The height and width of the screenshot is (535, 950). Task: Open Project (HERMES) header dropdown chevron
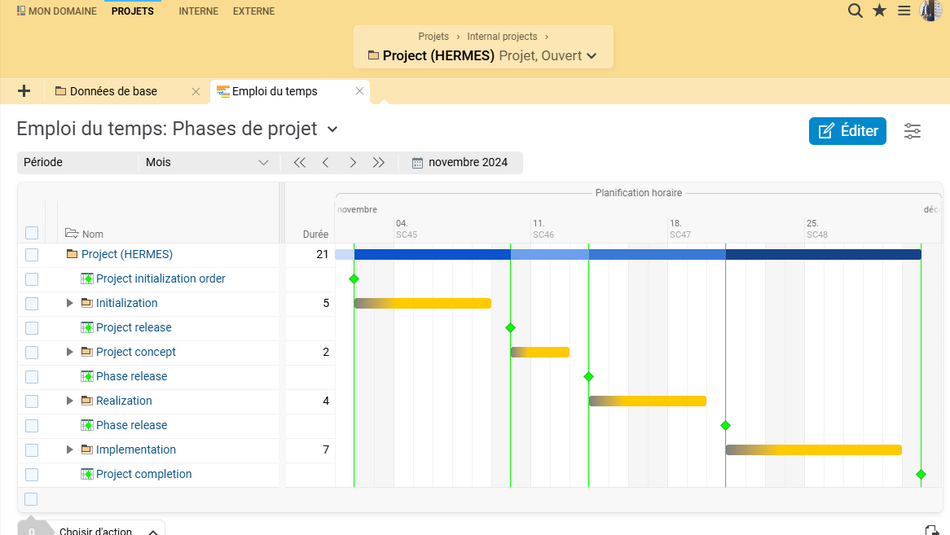click(x=592, y=56)
